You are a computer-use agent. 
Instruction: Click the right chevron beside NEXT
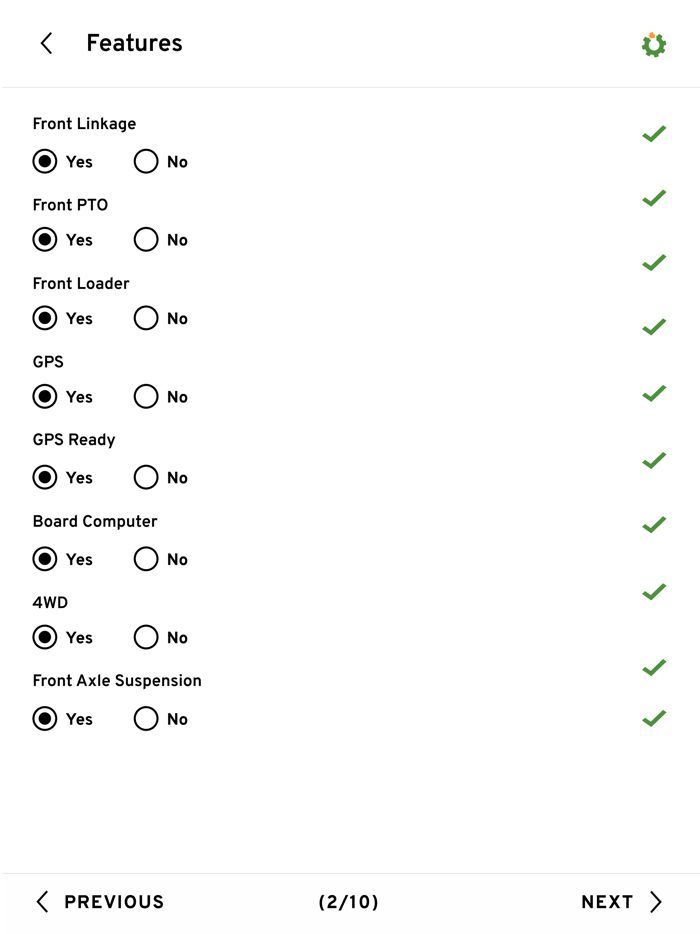click(x=656, y=902)
